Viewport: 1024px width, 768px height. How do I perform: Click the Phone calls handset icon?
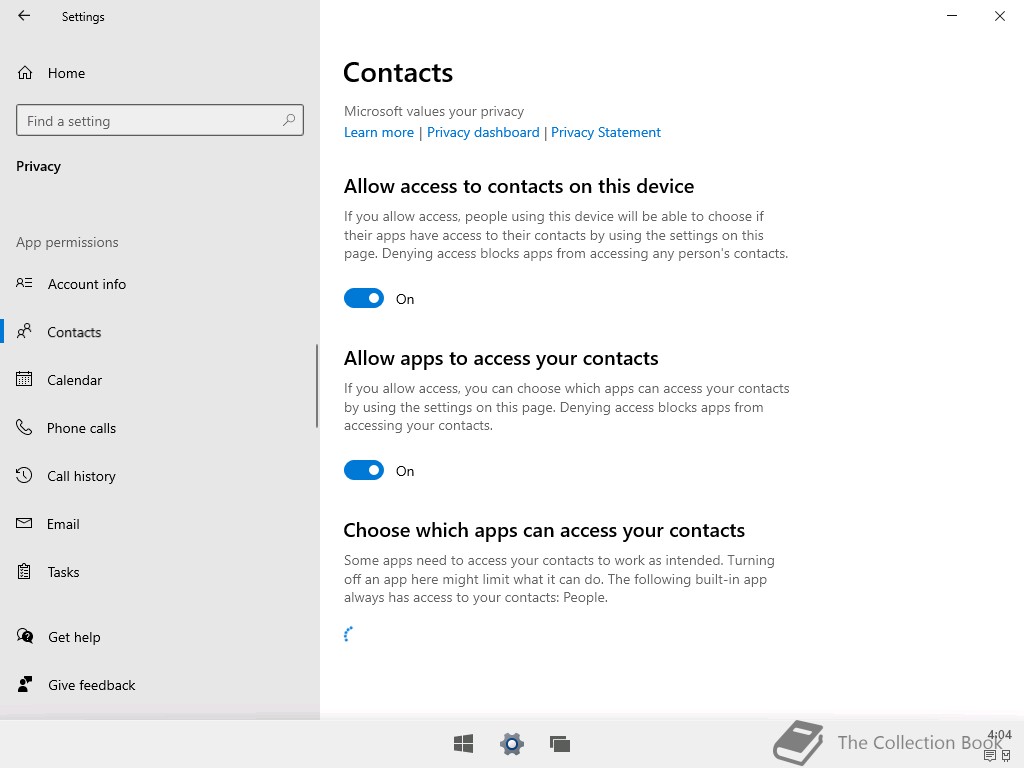pos(24,427)
